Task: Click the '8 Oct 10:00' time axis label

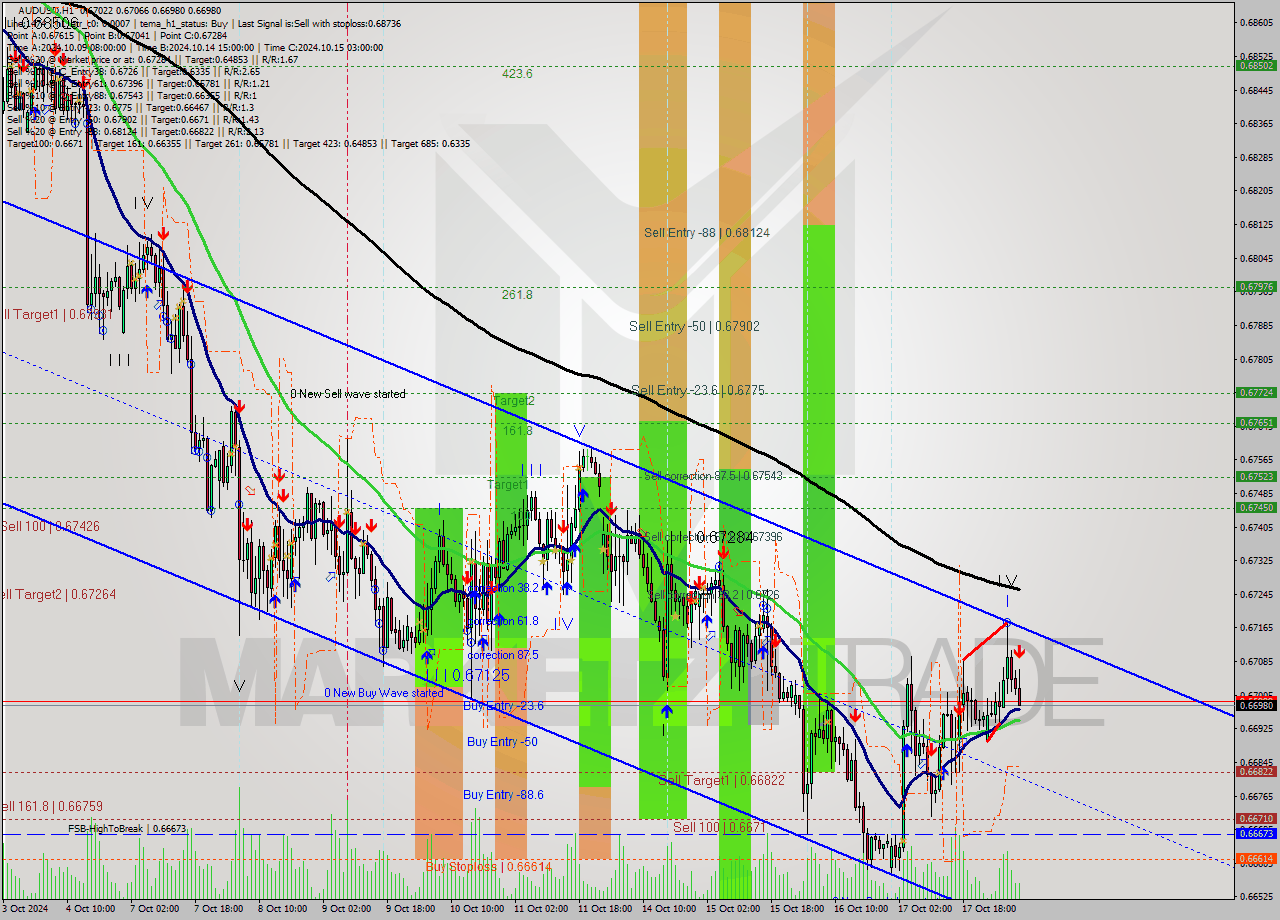Action: [282, 909]
